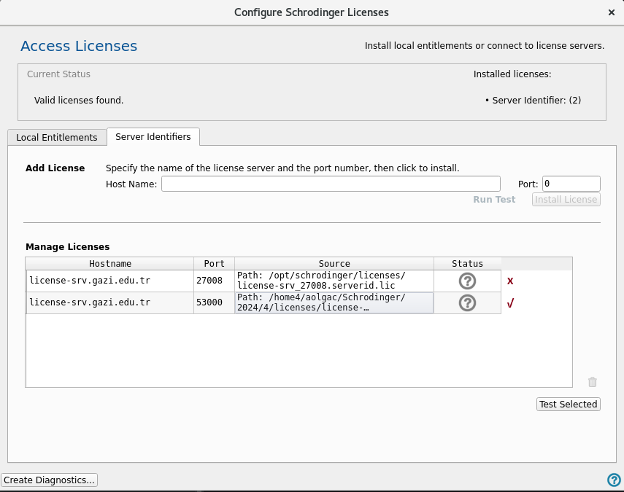The image size is (624, 492).
Task: Select hostname cell in the port 27008 row
Action: tap(110, 281)
